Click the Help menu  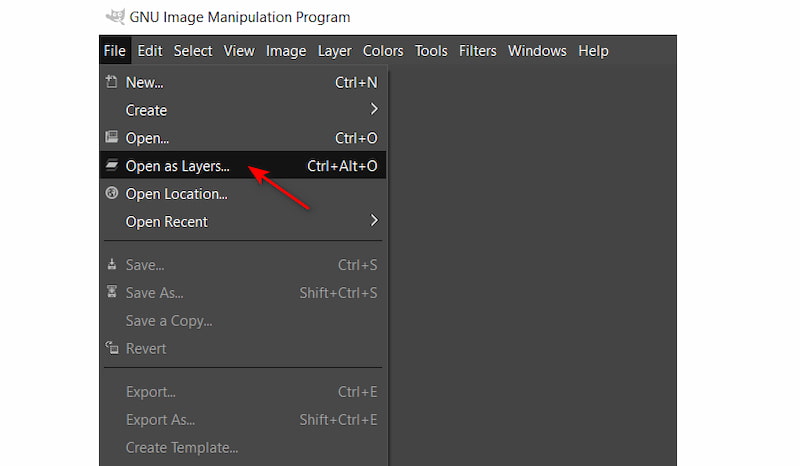(593, 51)
